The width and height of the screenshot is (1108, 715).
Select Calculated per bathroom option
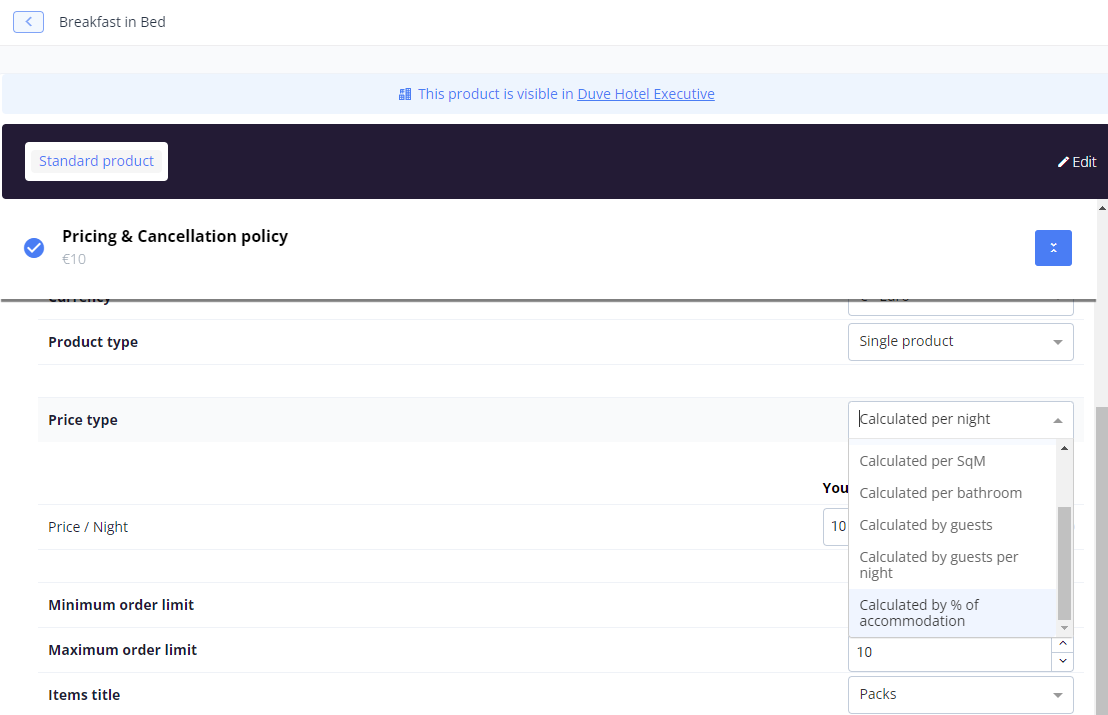(x=940, y=493)
